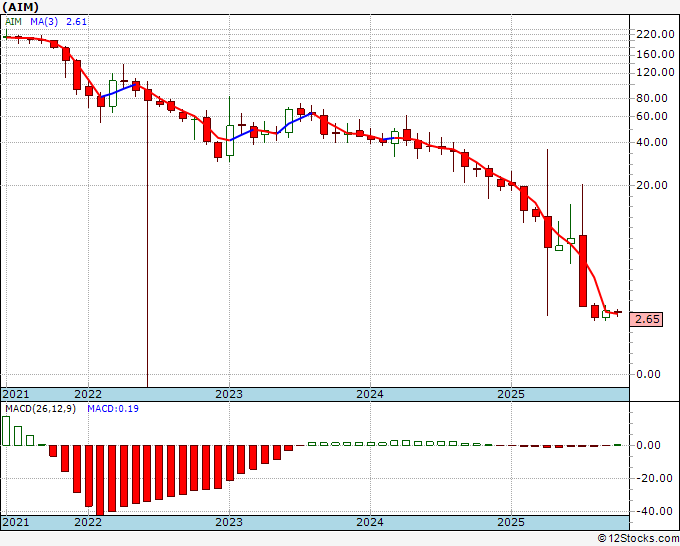Click 2023 on the price chart timeline
Screen dimensions: 680x546
tap(229, 394)
